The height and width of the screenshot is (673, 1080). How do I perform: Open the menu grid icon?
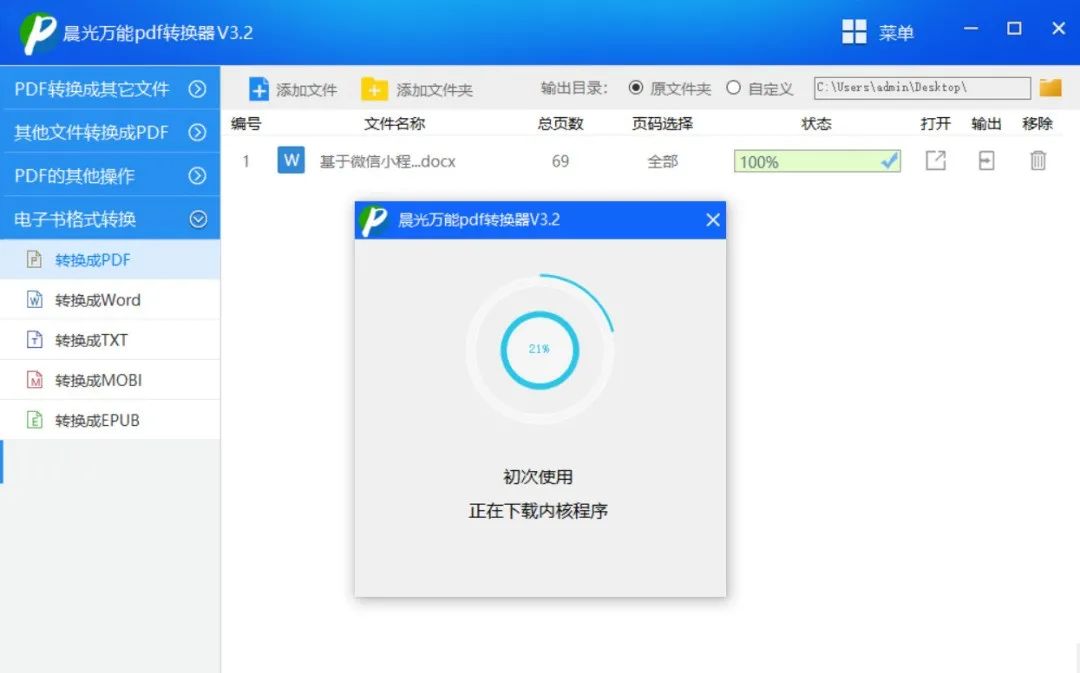(x=854, y=32)
